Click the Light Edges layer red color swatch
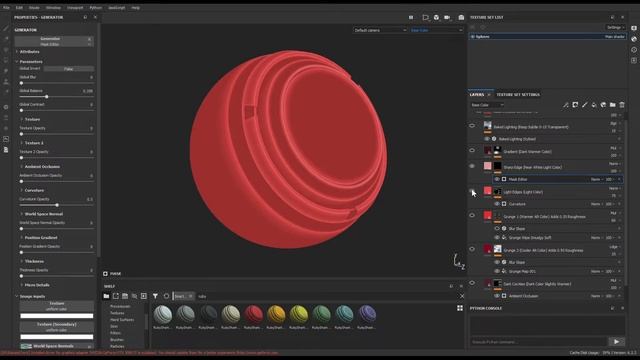Screen dimensions: 640x360 point(488,191)
